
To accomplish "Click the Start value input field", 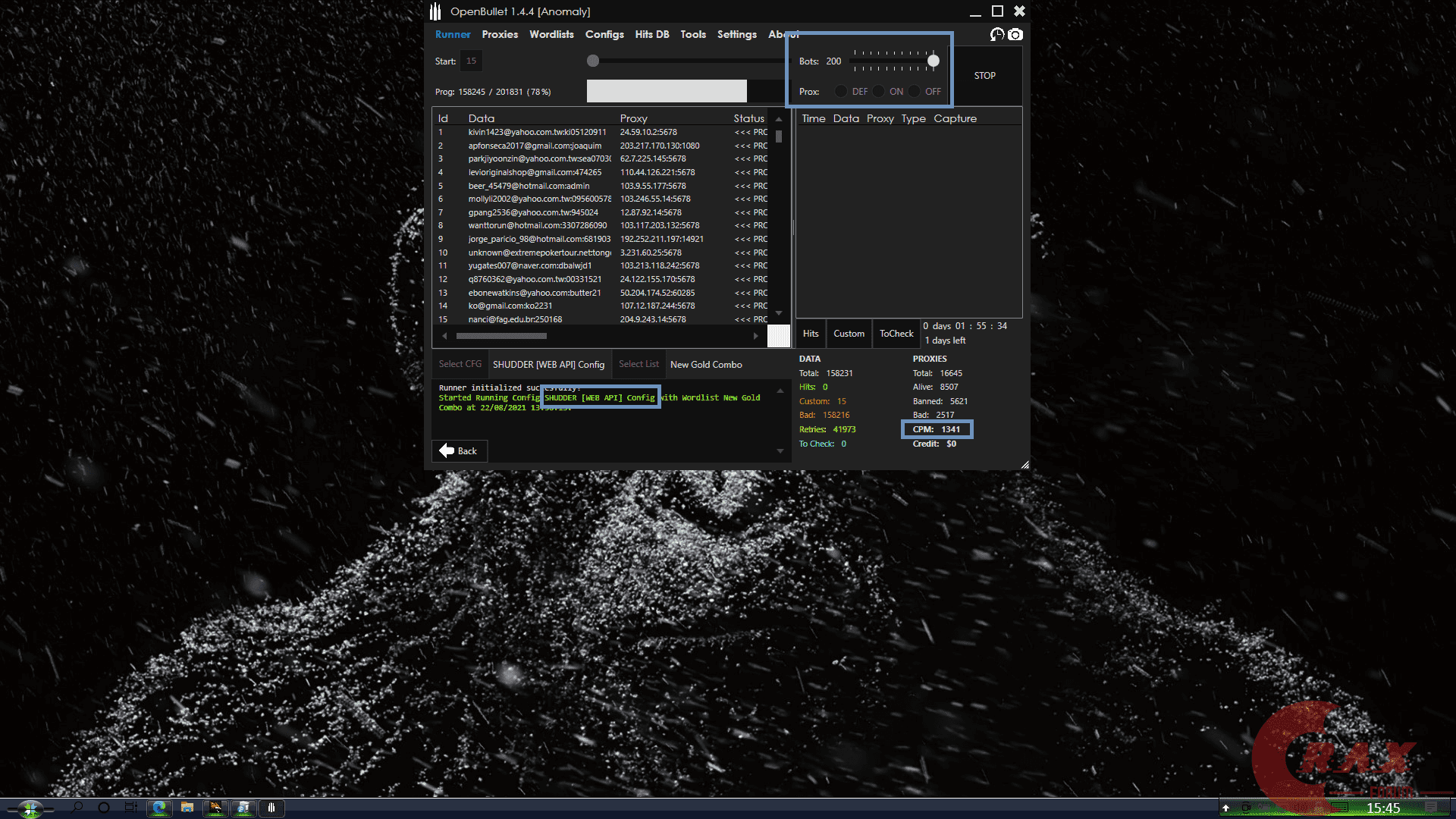I will pos(471,61).
